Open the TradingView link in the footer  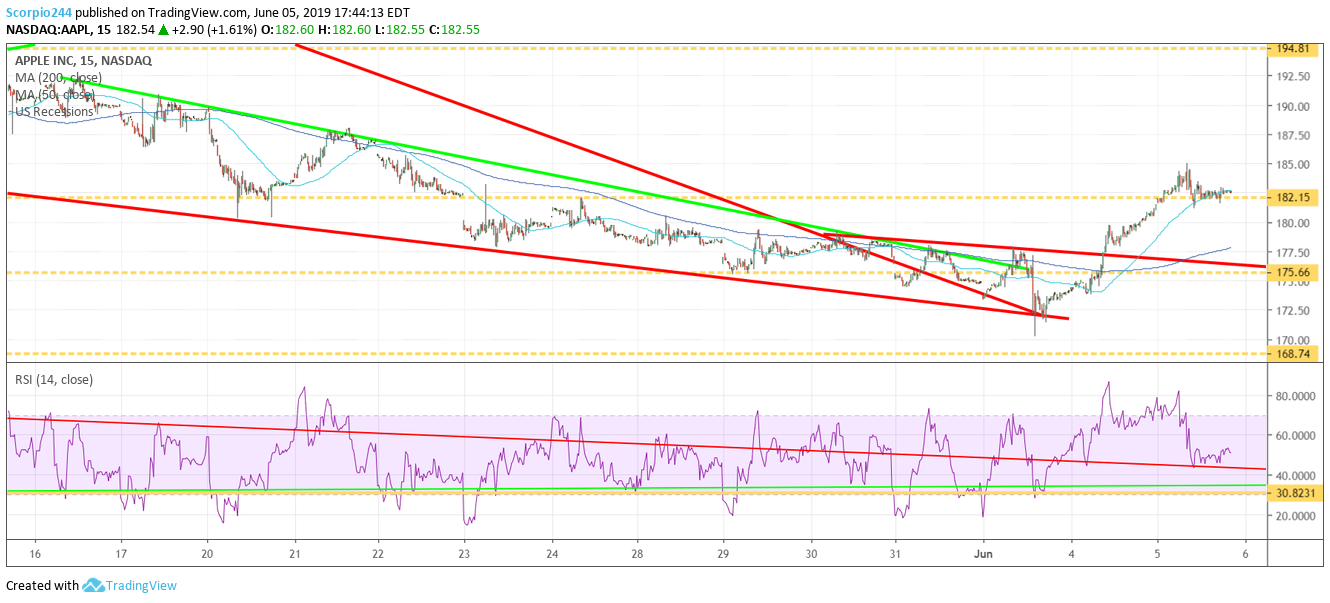[141, 585]
